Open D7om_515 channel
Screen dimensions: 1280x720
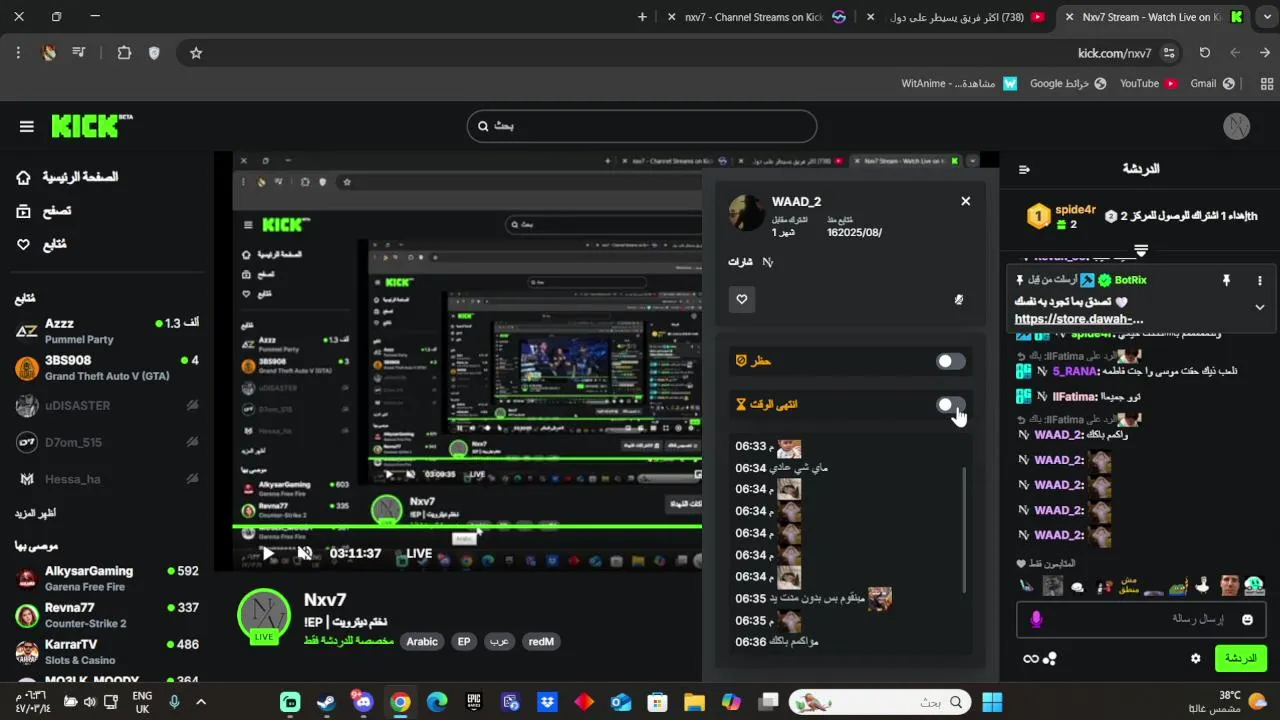point(107,442)
